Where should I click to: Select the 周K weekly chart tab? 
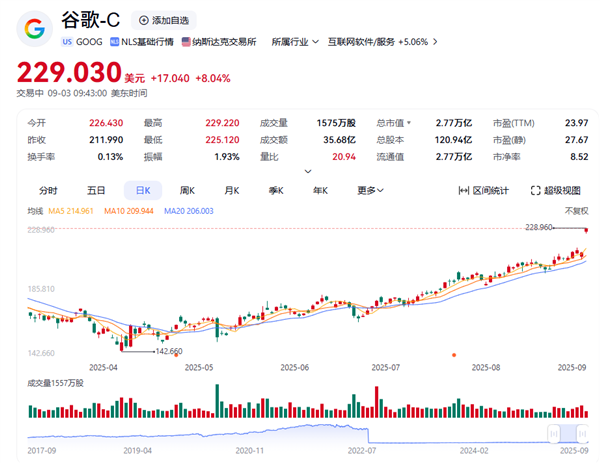coord(186,190)
